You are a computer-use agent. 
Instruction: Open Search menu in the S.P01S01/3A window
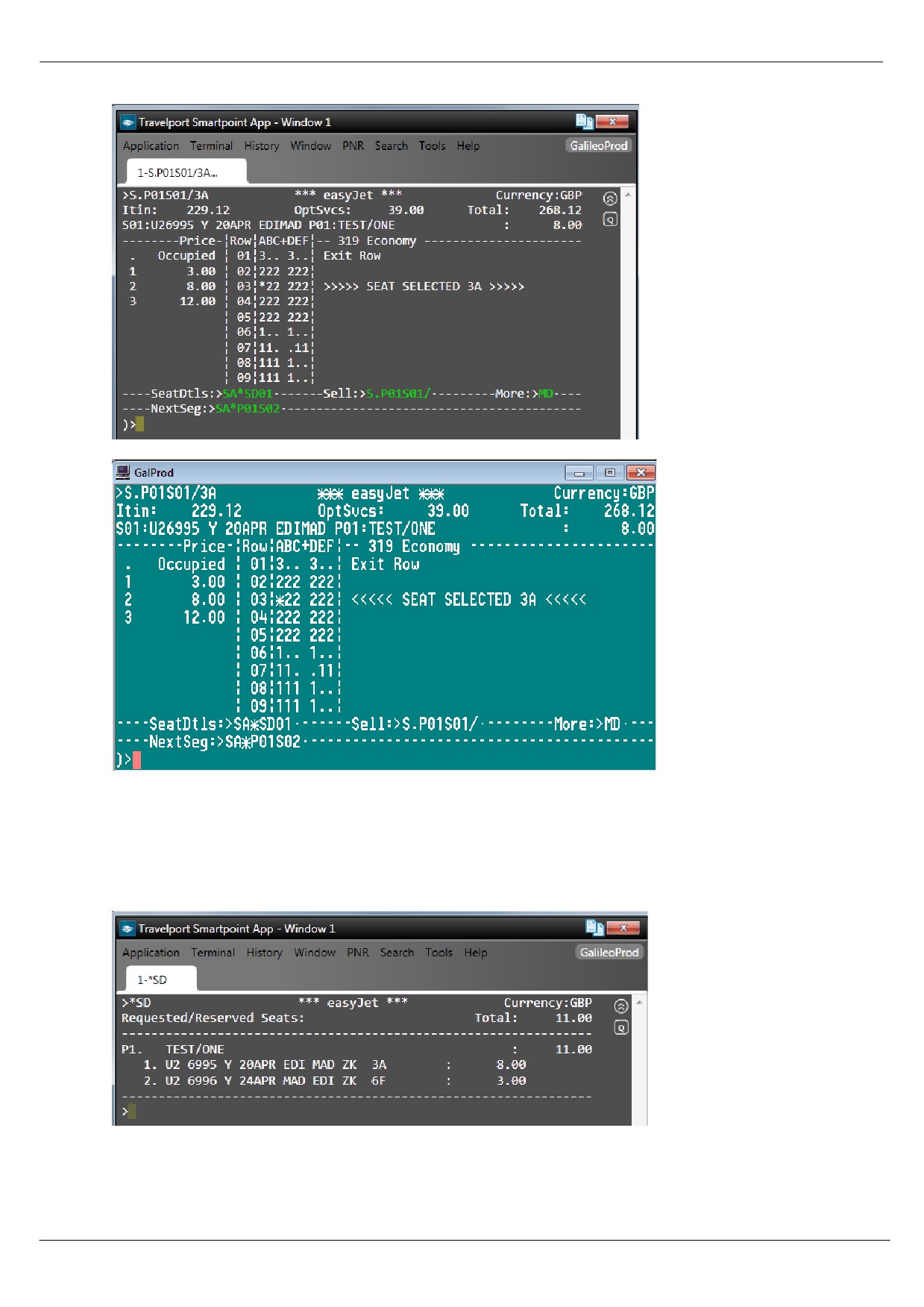coord(392,146)
